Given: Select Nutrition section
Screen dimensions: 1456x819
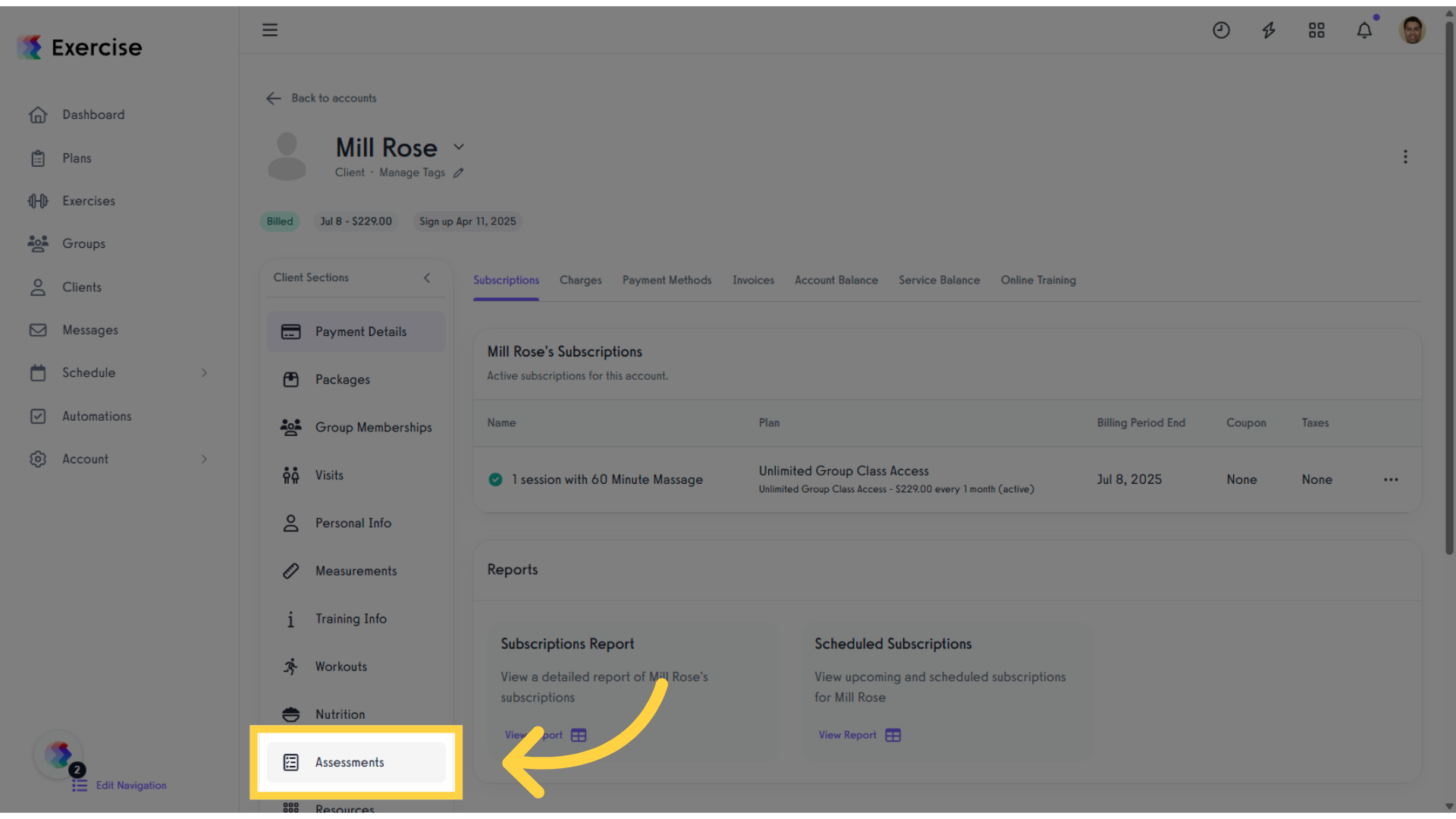Looking at the screenshot, I should click(356, 714).
